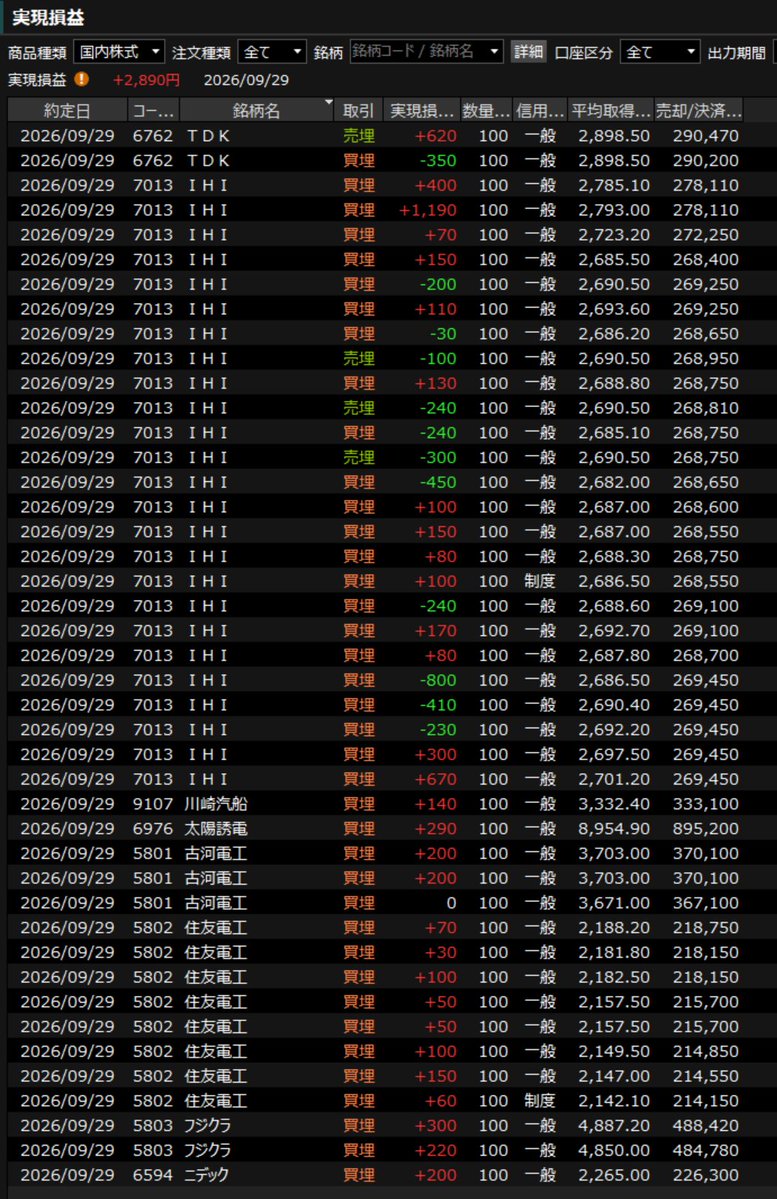
Task: Click the 詳細 button
Action: tap(528, 51)
